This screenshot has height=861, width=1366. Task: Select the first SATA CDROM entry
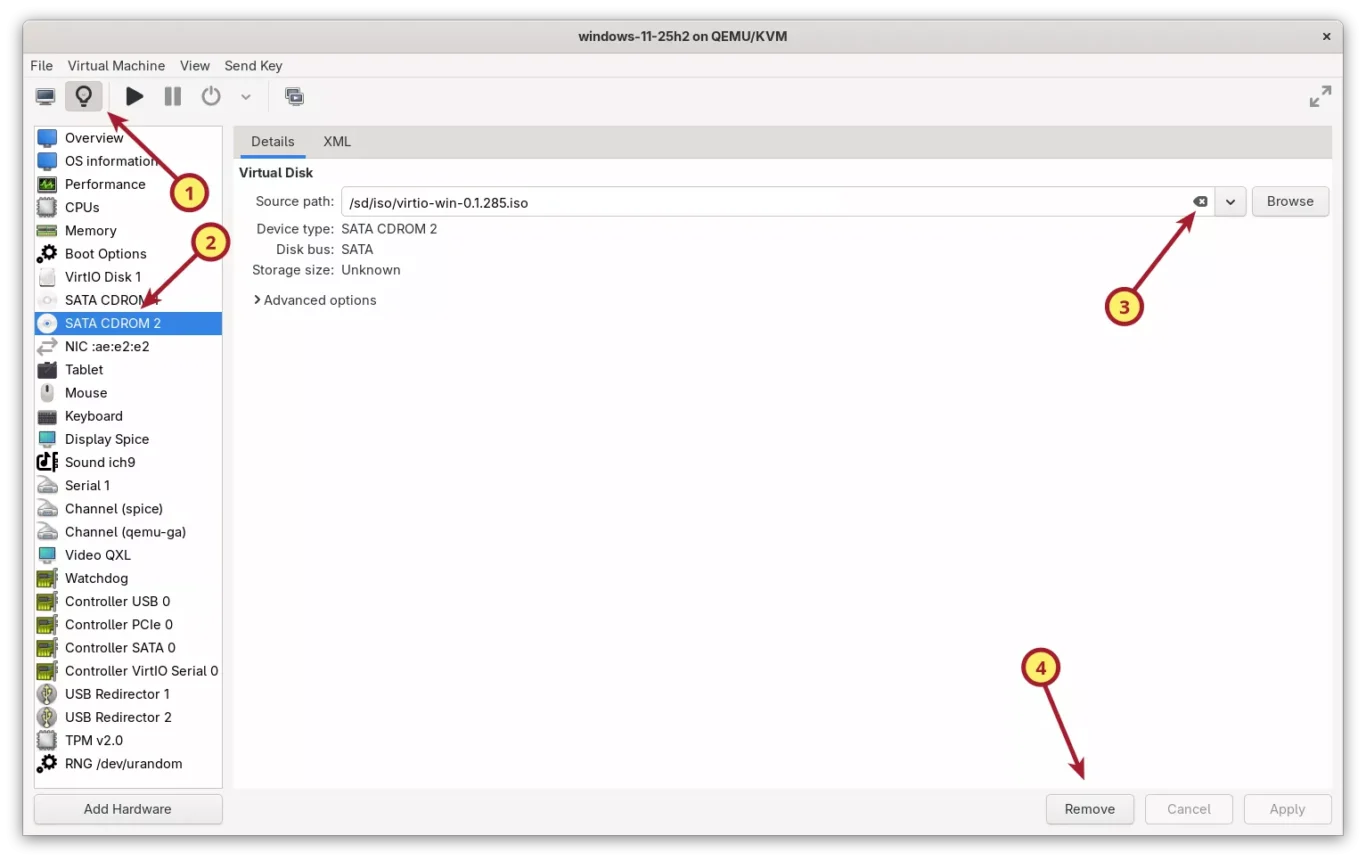pos(128,300)
